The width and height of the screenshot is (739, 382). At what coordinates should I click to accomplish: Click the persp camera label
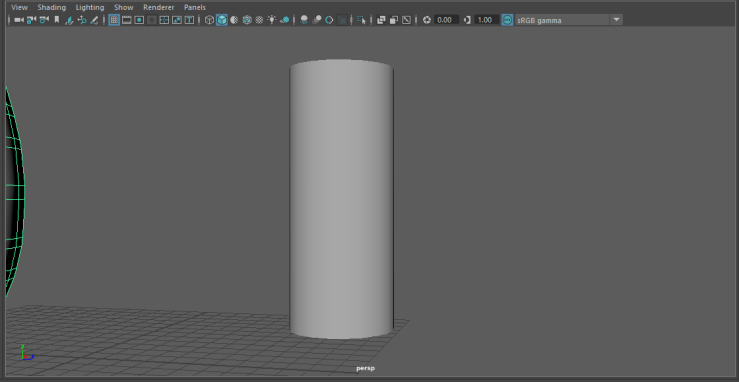pyautogui.click(x=365, y=368)
